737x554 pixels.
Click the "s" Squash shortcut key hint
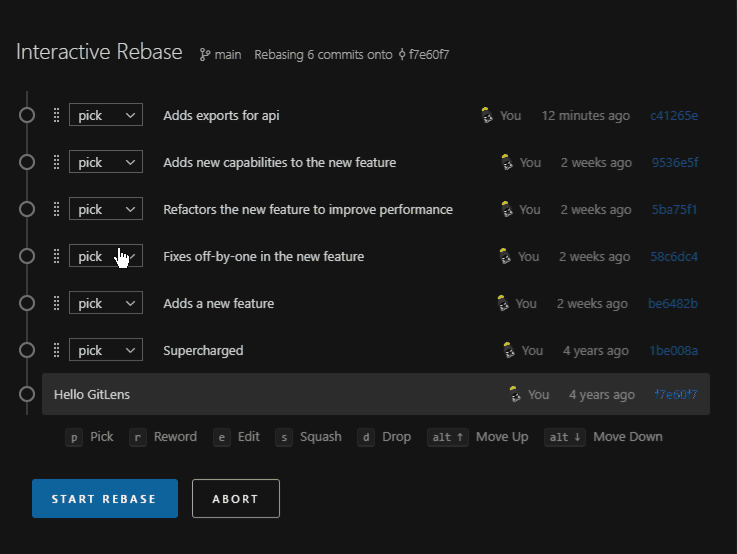point(284,437)
